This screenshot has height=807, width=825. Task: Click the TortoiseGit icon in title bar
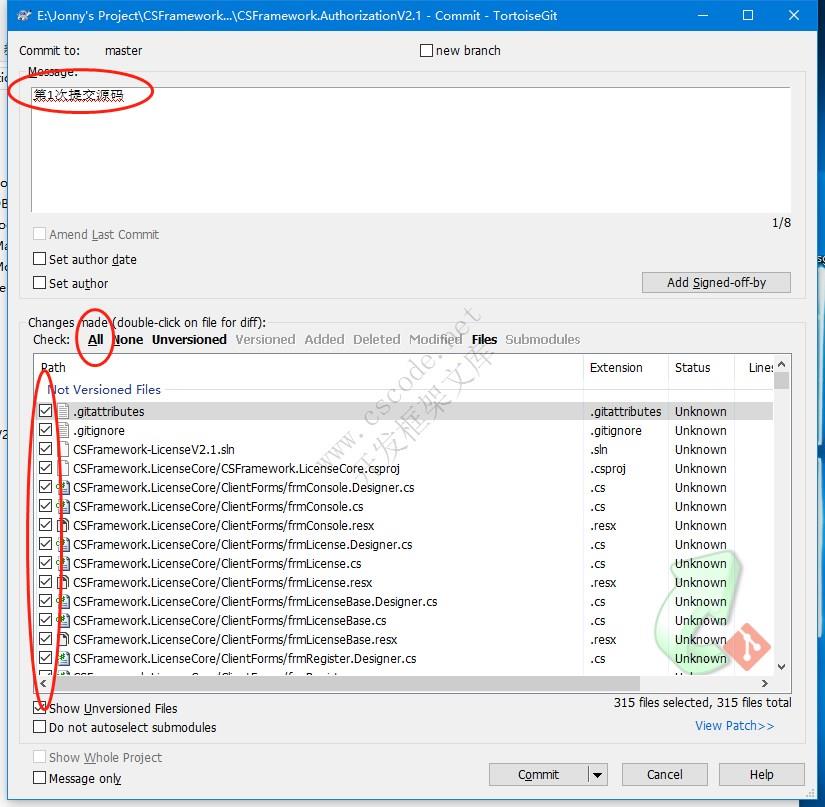click(x=24, y=15)
